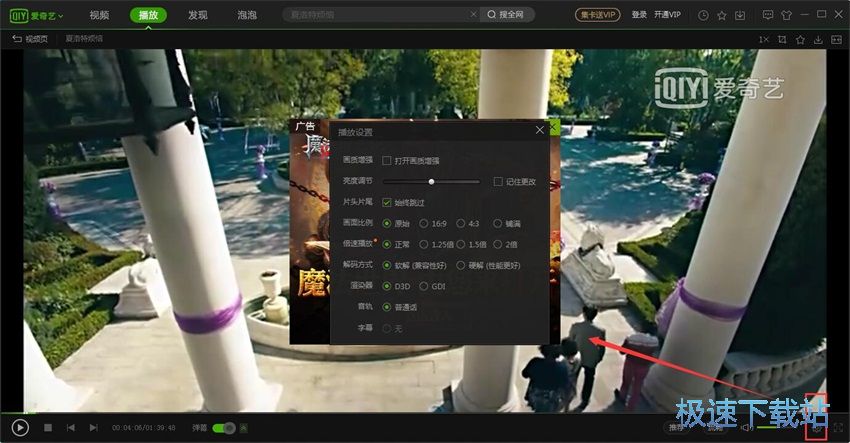Open the 视频 tab
Image resolution: width=850 pixels, height=443 pixels.
coord(99,15)
